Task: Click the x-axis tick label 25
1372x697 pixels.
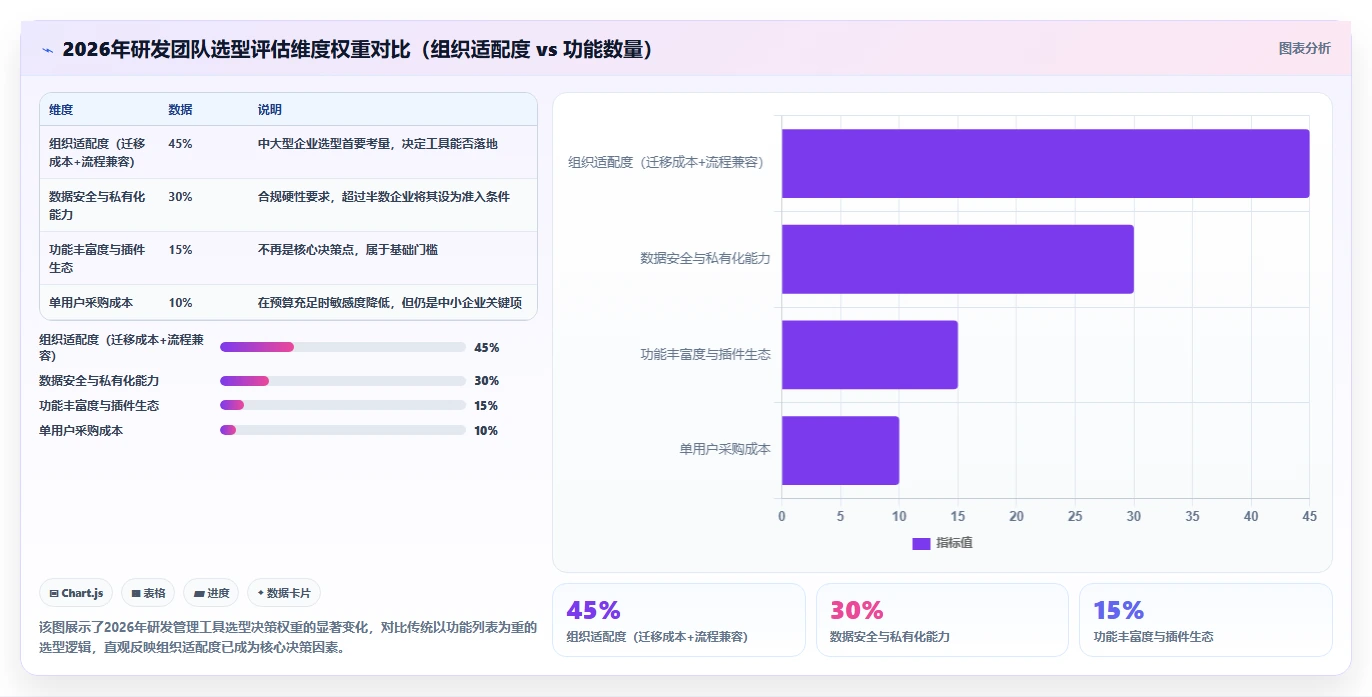Action: (1075, 516)
